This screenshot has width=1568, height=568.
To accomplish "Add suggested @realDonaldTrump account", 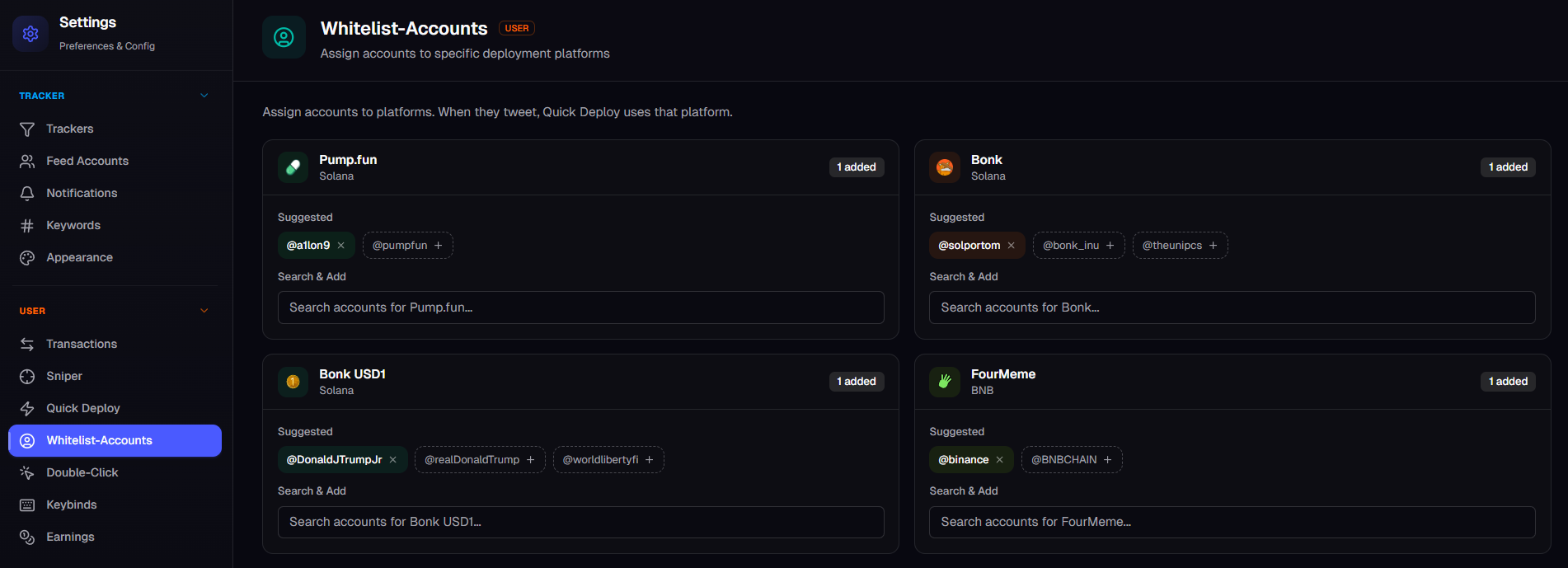I will [480, 460].
